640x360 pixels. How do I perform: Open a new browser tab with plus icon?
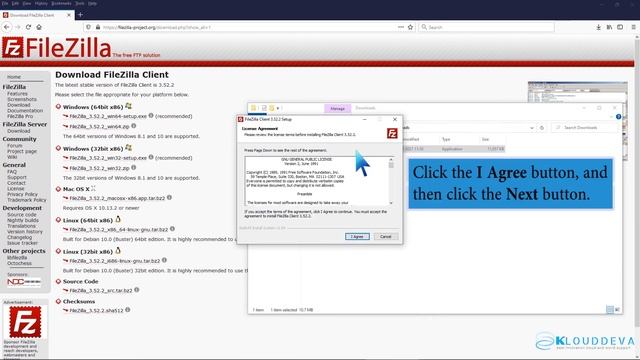click(x=80, y=15)
